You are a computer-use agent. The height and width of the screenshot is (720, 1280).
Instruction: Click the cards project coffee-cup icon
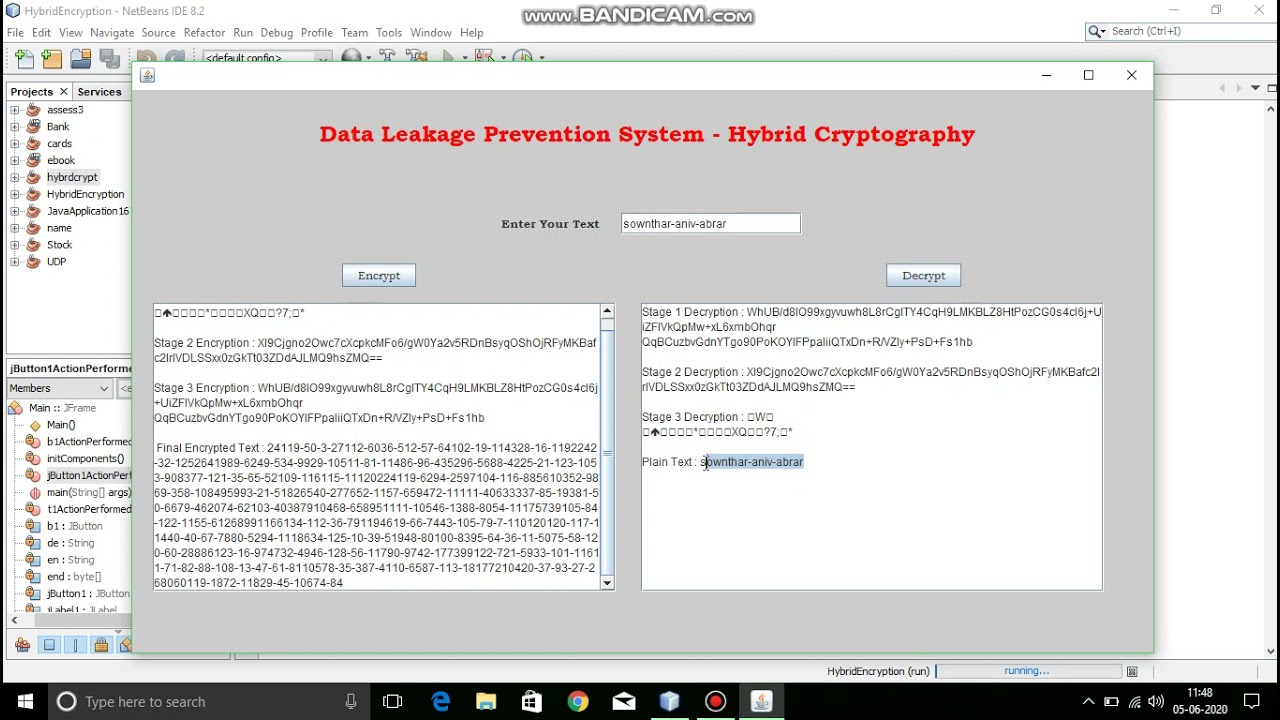[33, 144]
